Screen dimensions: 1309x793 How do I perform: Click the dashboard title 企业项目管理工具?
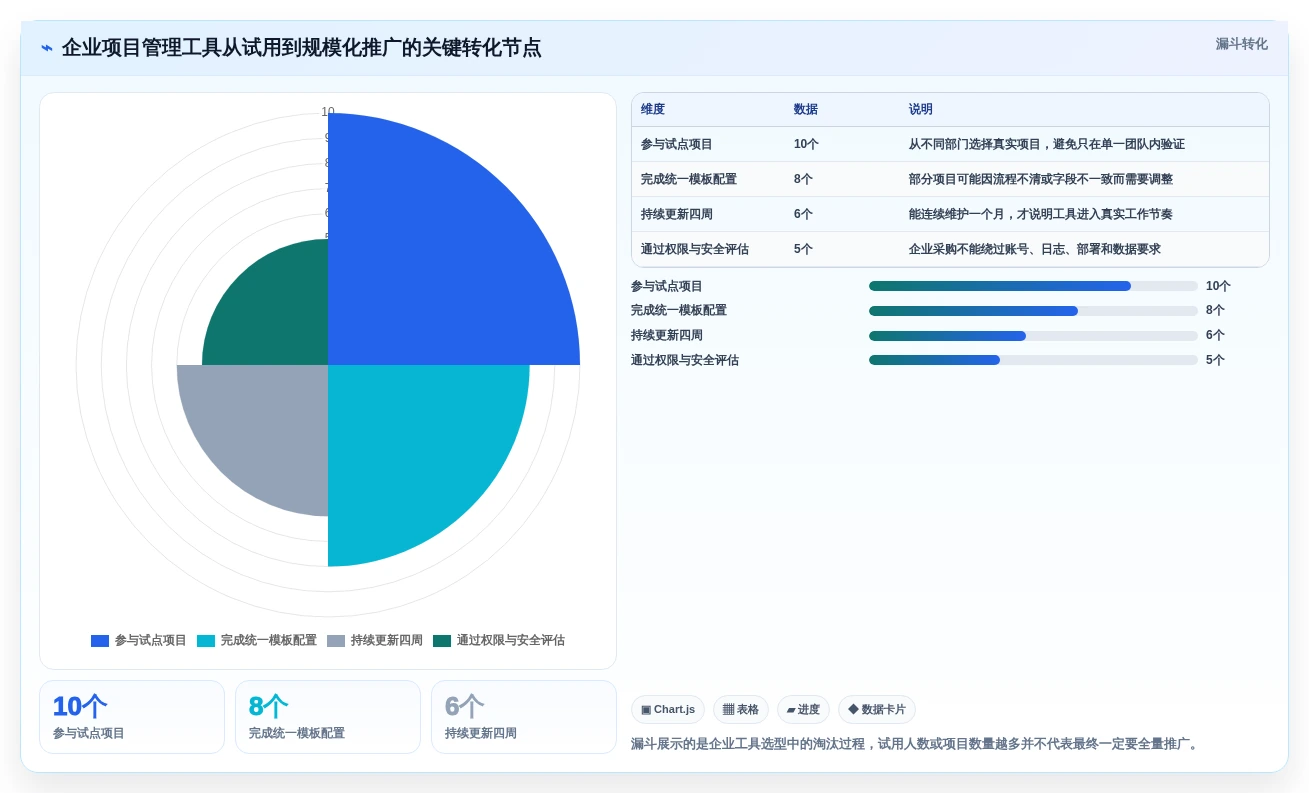[301, 48]
